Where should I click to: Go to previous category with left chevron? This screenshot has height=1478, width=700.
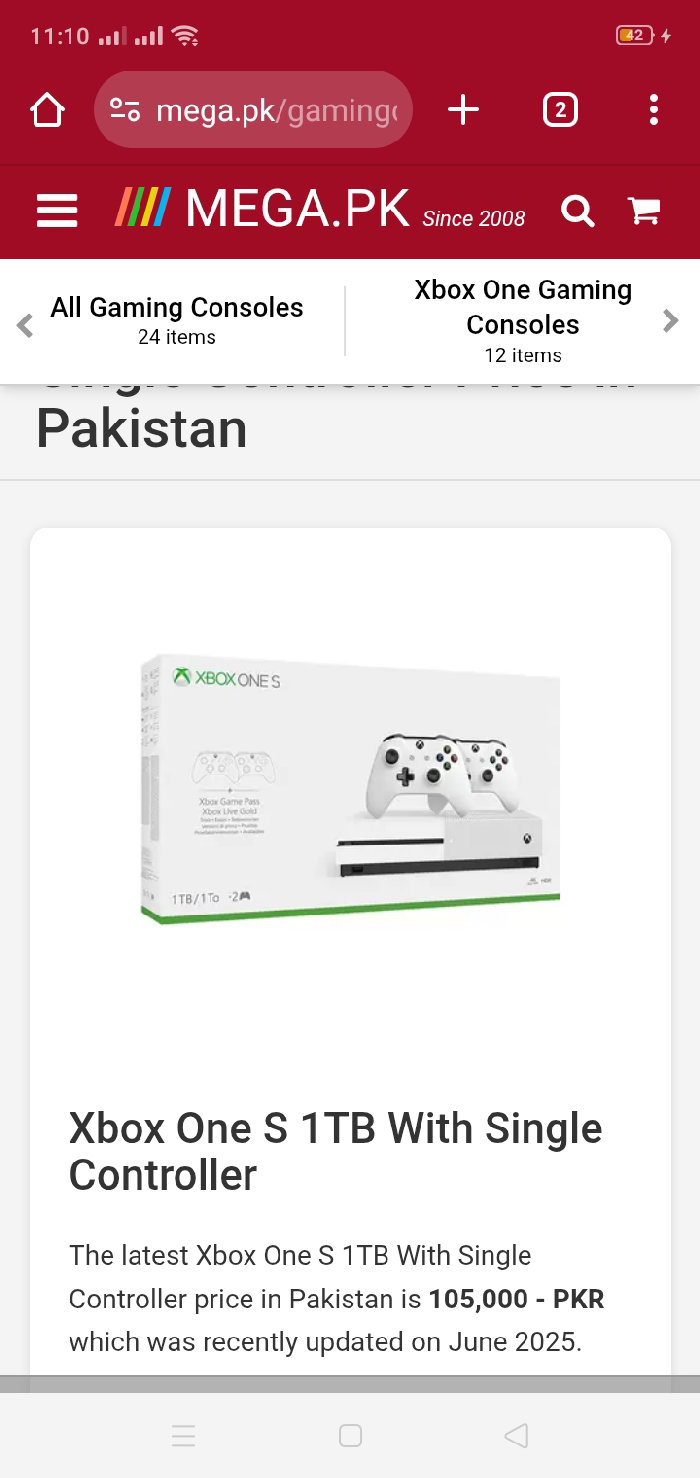click(x=25, y=323)
